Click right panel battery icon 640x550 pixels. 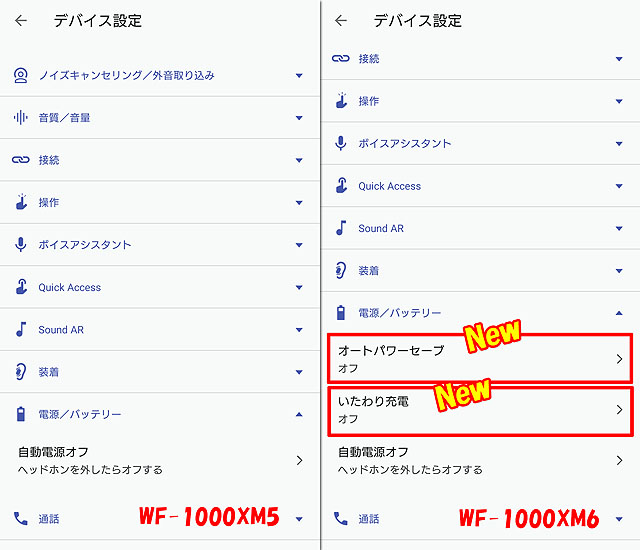click(341, 313)
